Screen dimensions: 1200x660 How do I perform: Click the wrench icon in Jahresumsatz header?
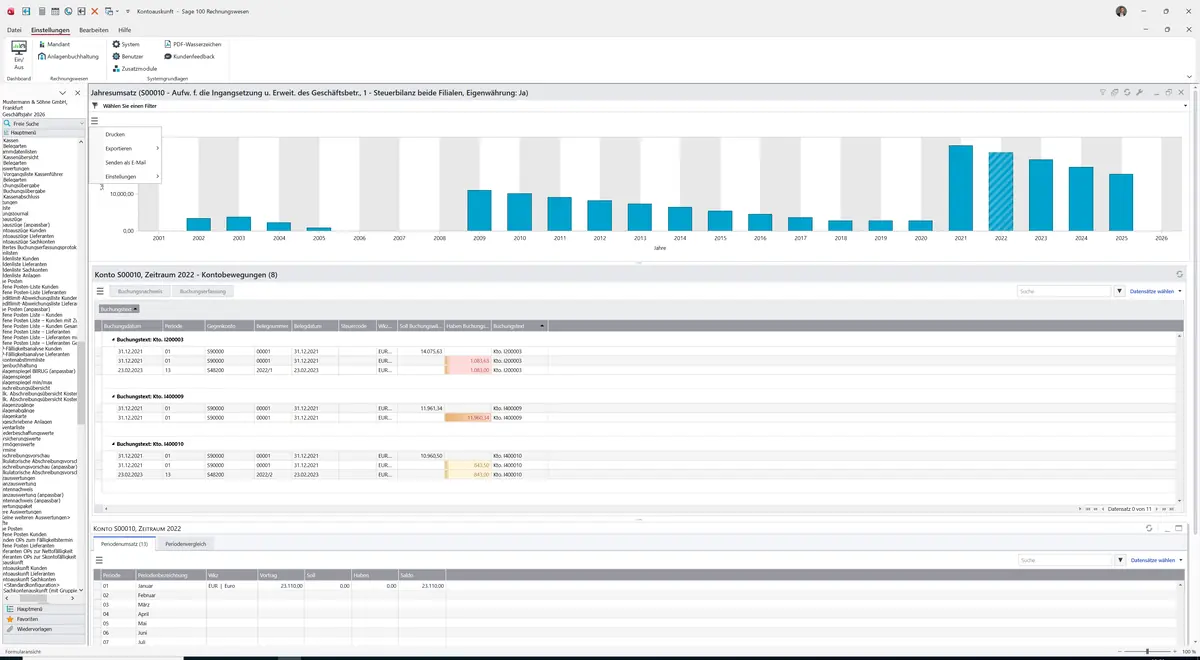pos(1139,92)
